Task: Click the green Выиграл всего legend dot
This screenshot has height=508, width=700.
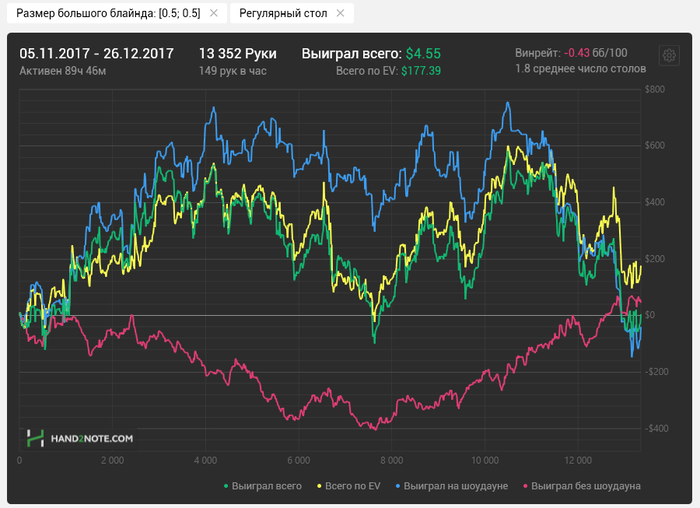Action: 226,486
